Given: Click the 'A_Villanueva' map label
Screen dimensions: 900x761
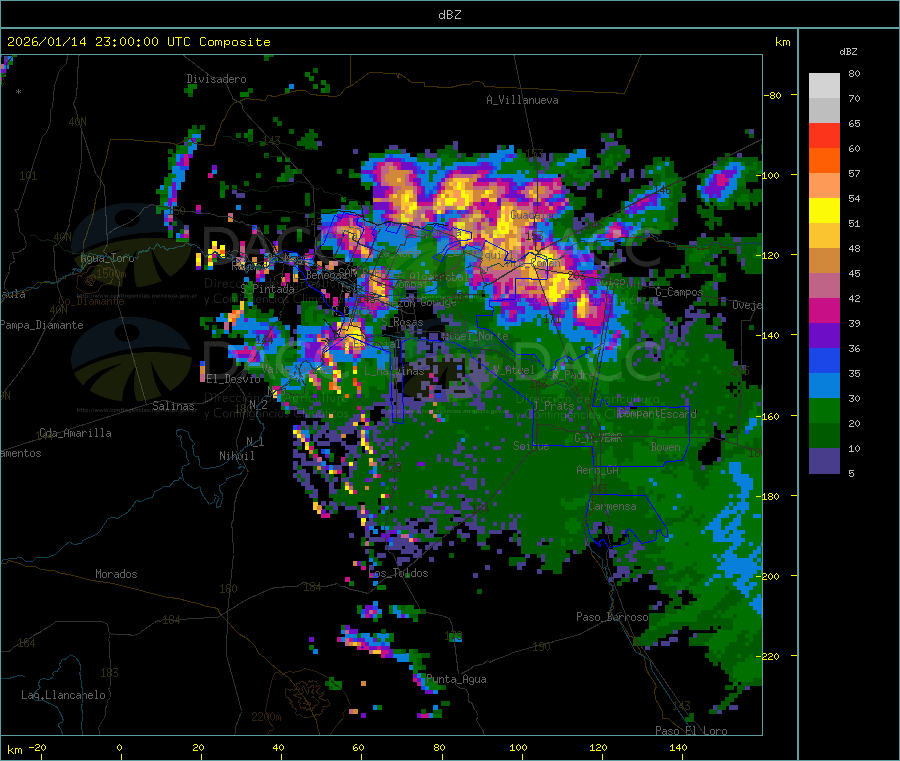Looking at the screenshot, I should (522, 100).
